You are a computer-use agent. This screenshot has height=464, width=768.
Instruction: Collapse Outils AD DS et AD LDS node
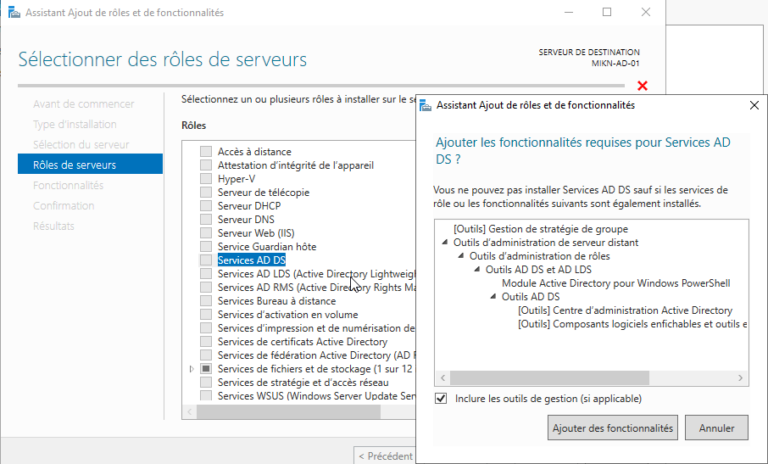point(477,269)
